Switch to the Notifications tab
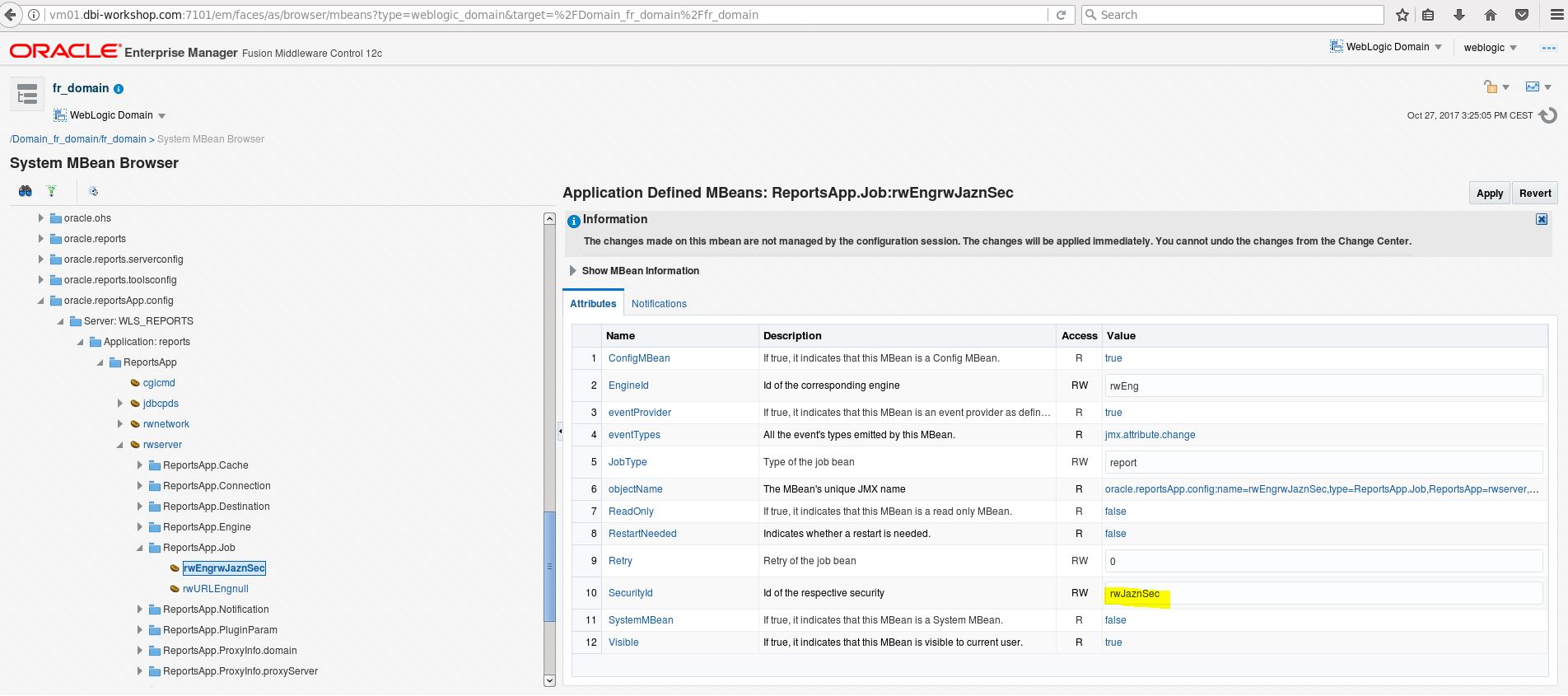 [x=659, y=304]
